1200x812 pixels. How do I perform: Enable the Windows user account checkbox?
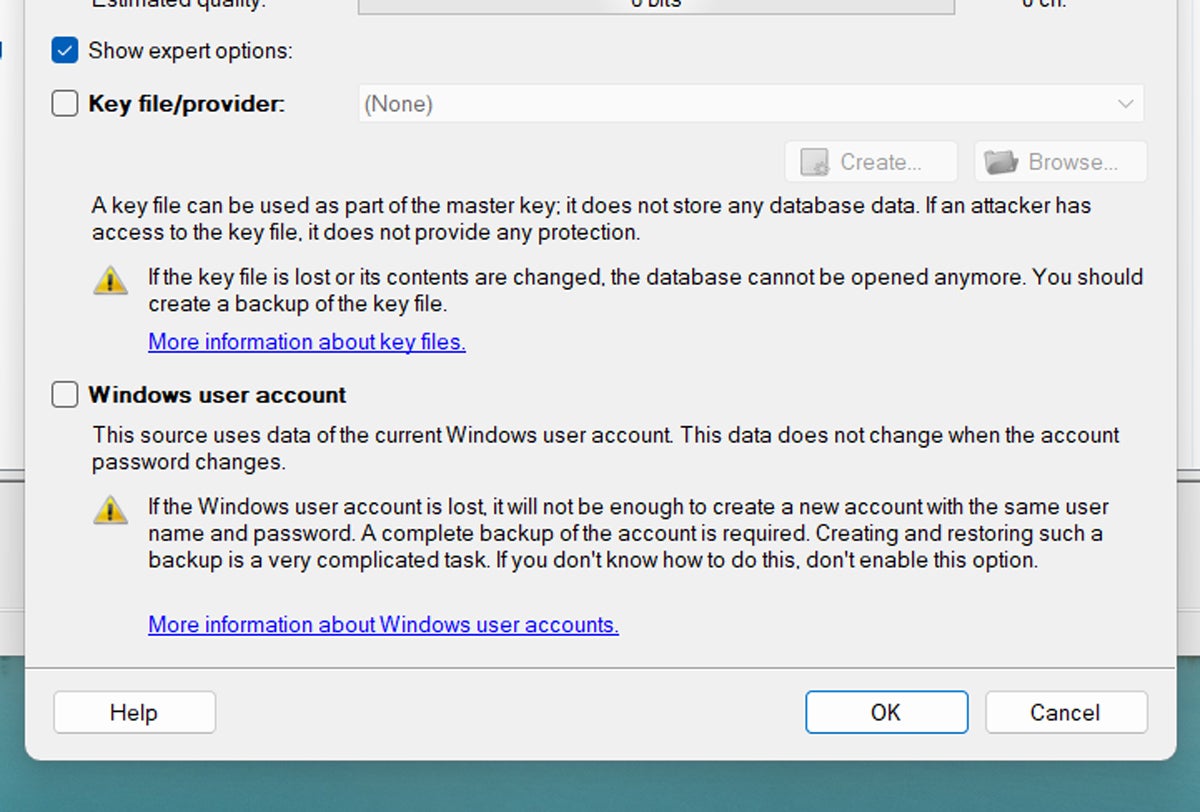point(65,395)
